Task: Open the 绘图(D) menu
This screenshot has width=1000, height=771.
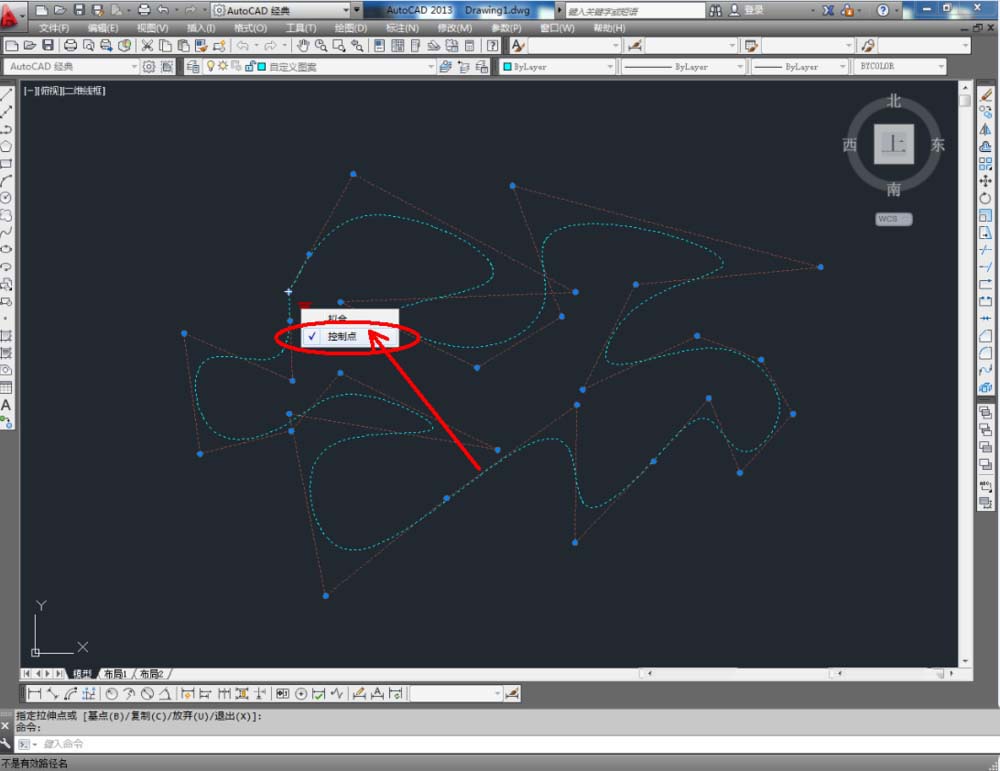Action: click(x=351, y=28)
